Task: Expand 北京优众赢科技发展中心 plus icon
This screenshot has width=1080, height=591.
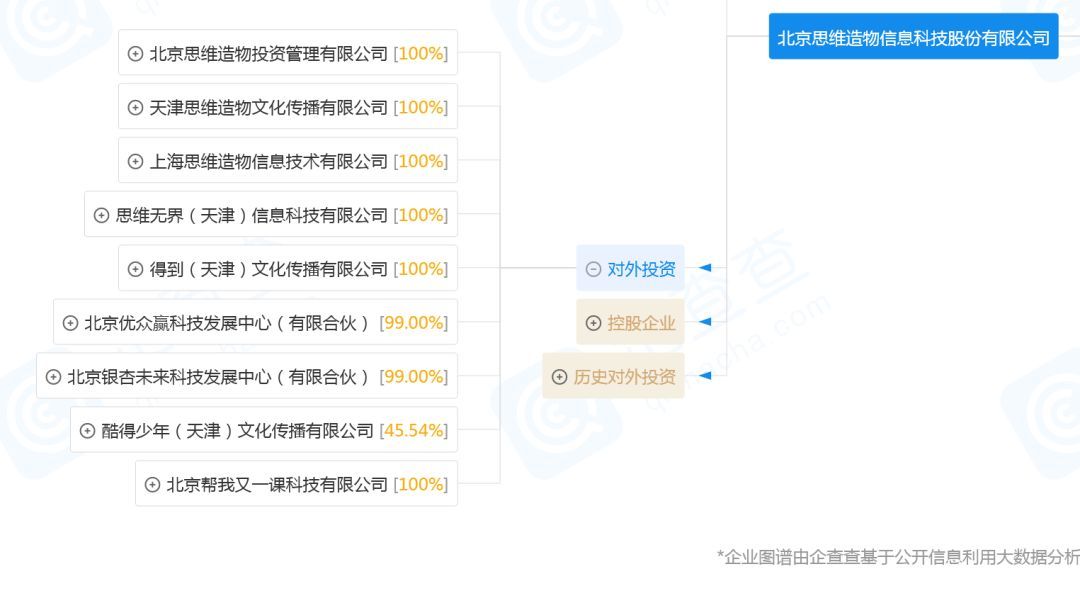Action: [70, 323]
